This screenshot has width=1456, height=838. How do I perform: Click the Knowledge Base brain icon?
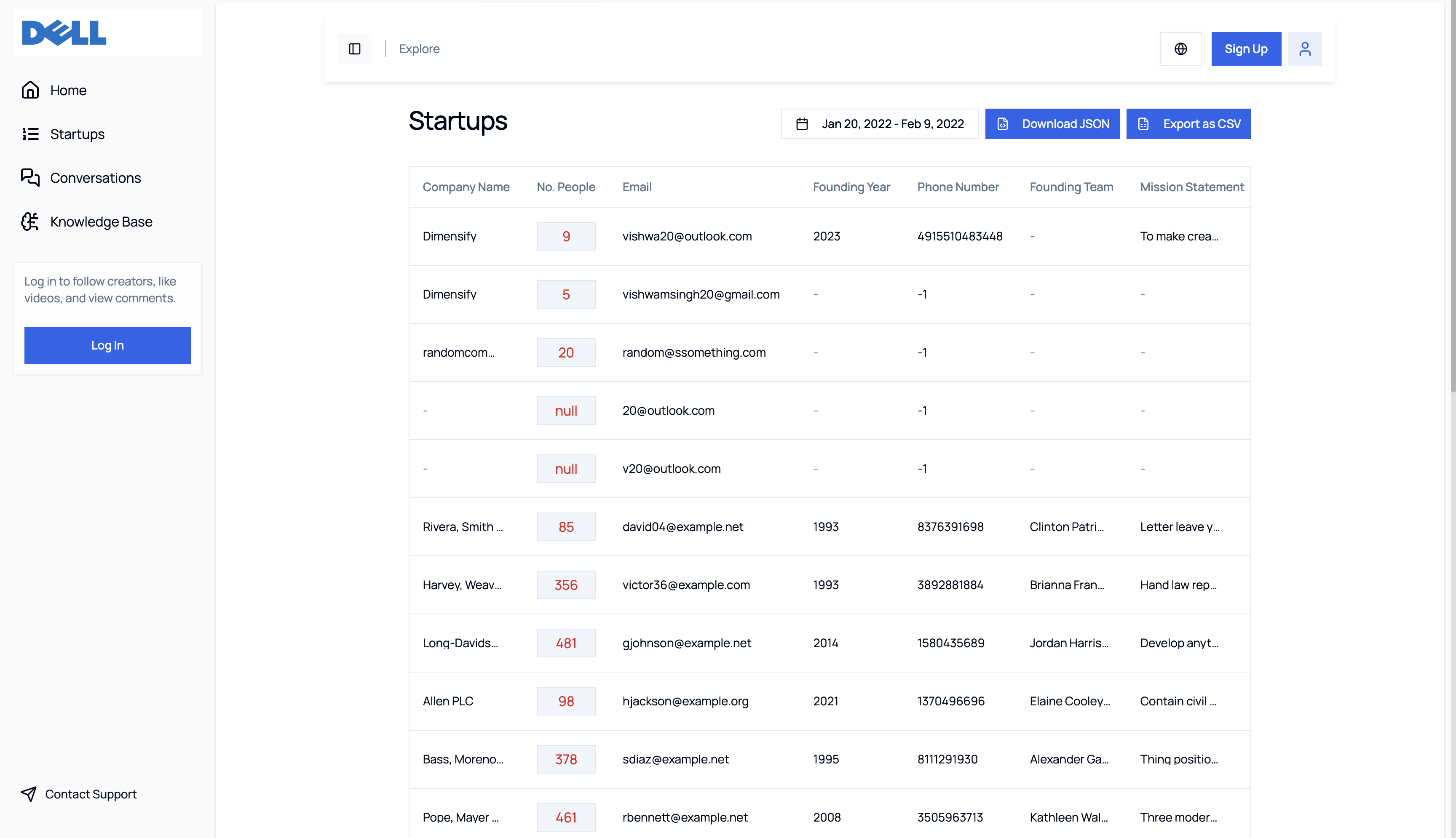pos(30,222)
